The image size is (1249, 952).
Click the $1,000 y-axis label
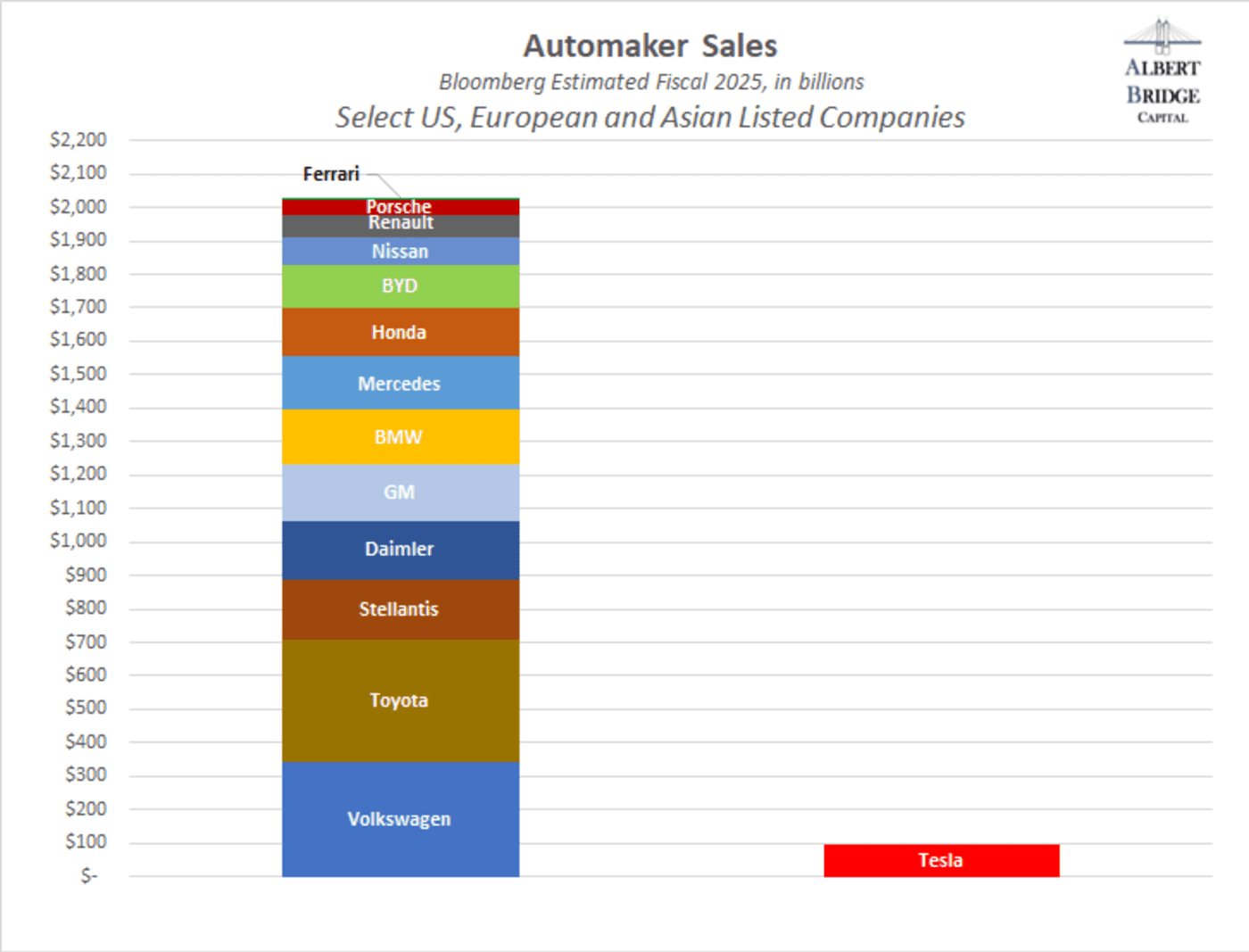click(79, 541)
